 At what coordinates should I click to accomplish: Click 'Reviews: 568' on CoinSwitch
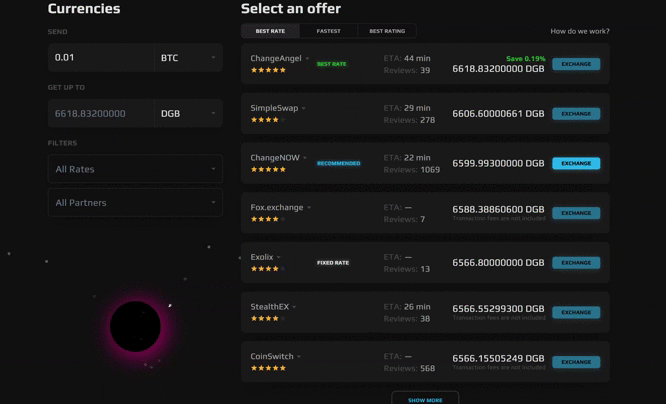click(x=409, y=369)
